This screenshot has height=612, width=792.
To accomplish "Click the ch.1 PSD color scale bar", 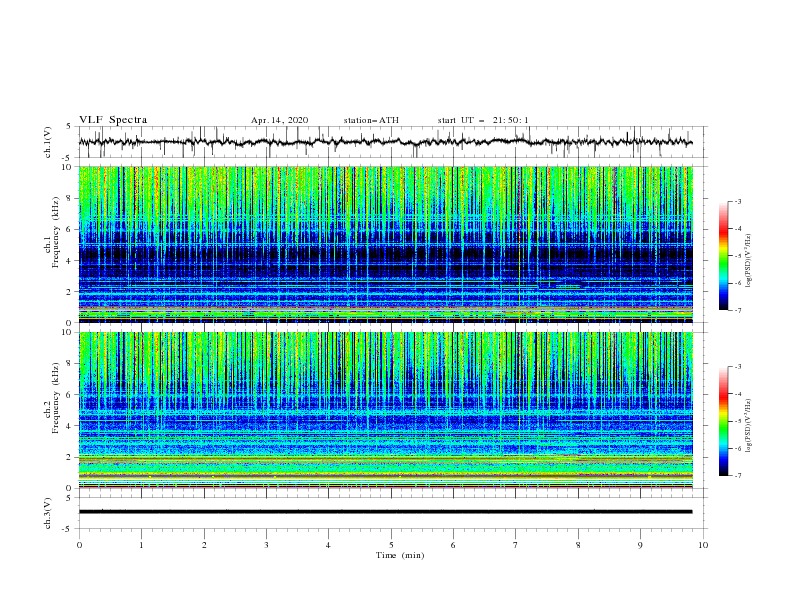I will [x=724, y=256].
